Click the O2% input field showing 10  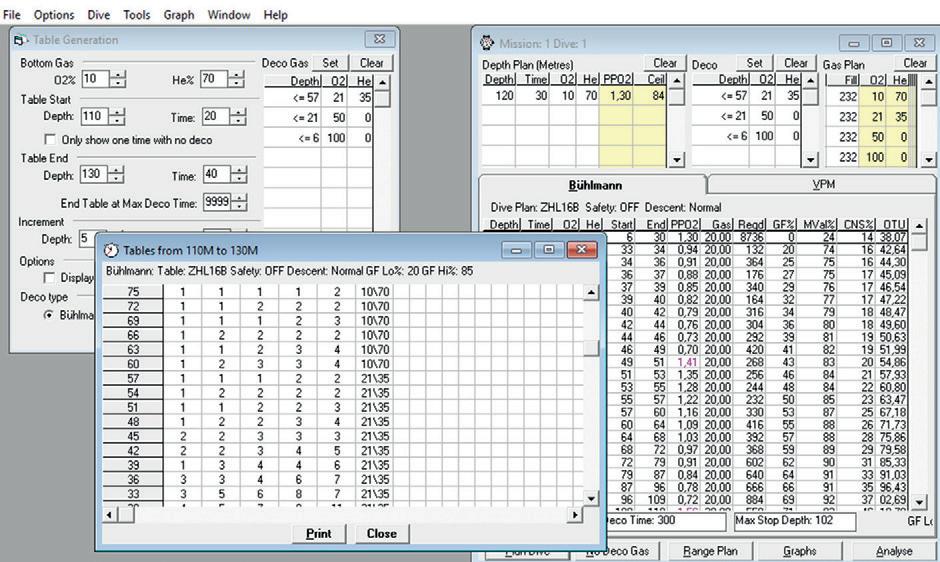(95, 79)
